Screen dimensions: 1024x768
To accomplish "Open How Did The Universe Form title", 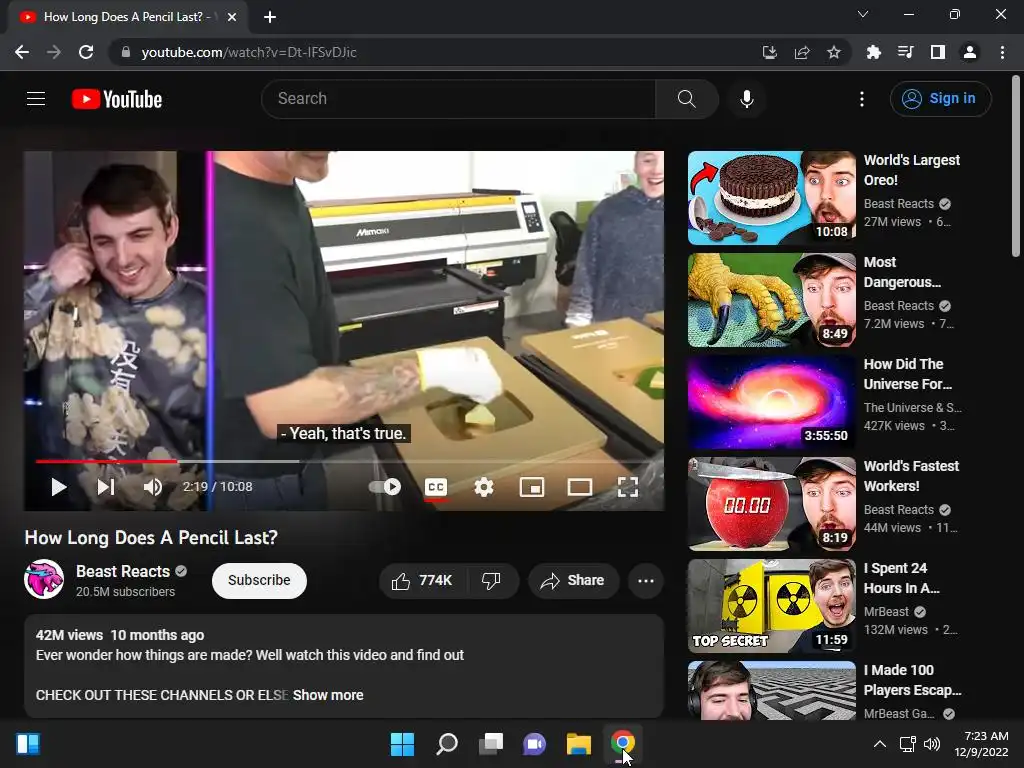I will 908,374.
